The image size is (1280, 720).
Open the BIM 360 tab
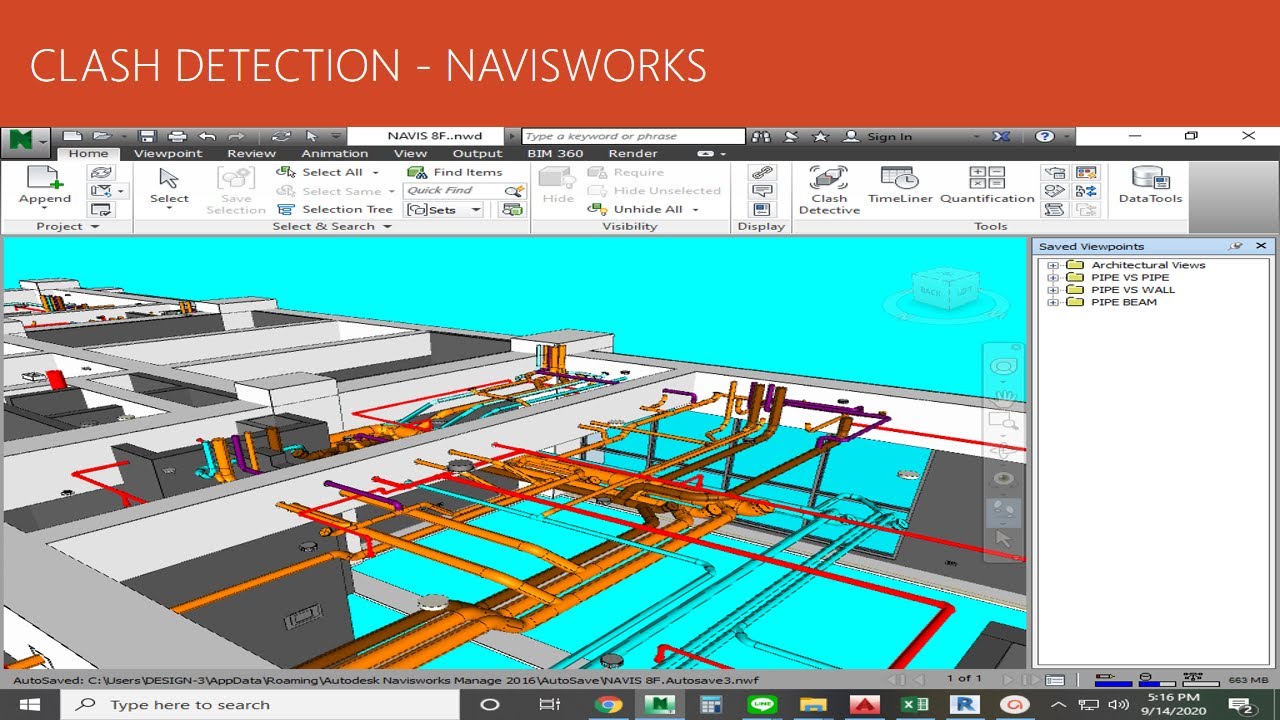[x=555, y=153]
